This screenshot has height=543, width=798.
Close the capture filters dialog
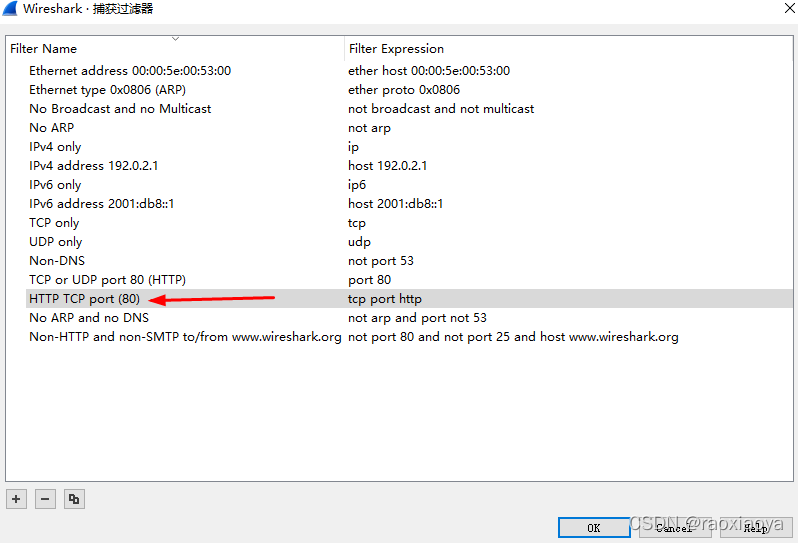[790, 8]
